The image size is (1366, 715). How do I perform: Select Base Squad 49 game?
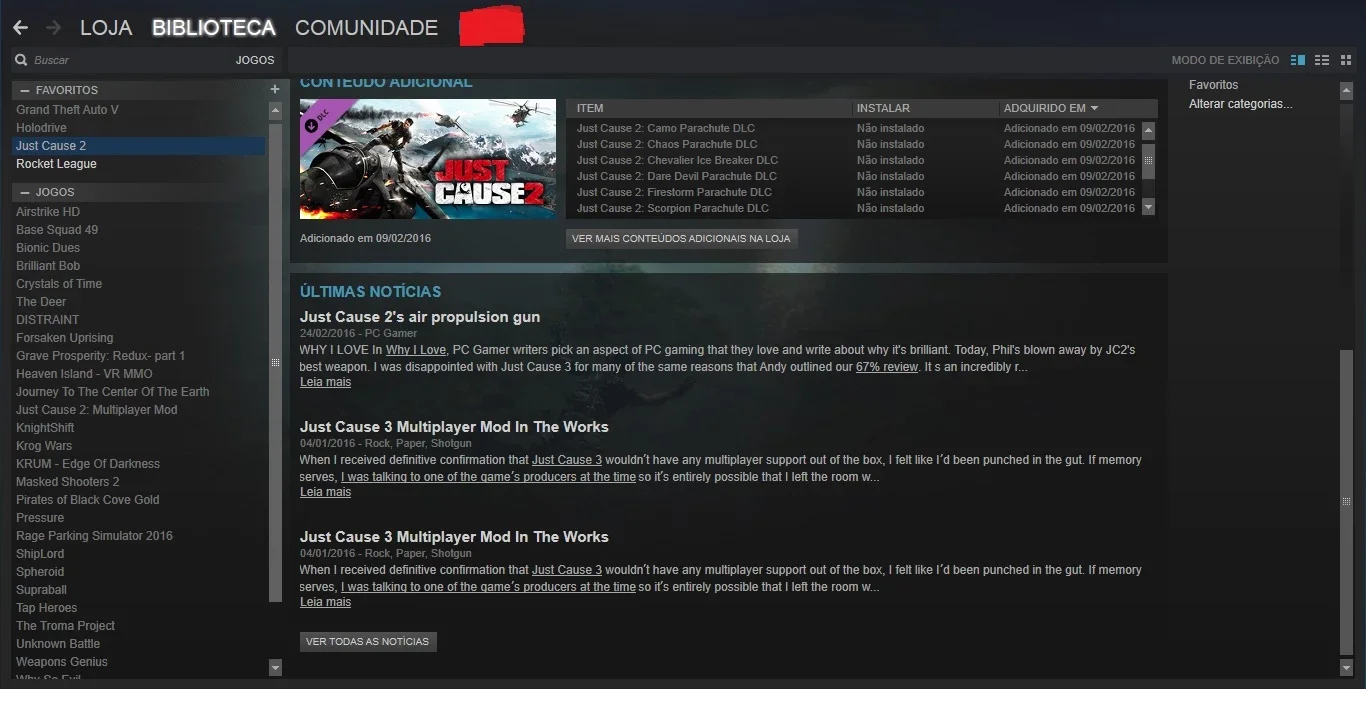coord(57,230)
